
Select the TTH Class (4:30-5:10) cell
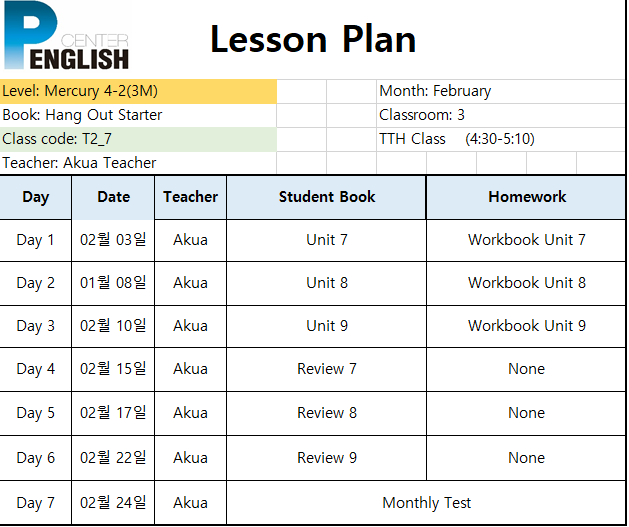click(501, 140)
